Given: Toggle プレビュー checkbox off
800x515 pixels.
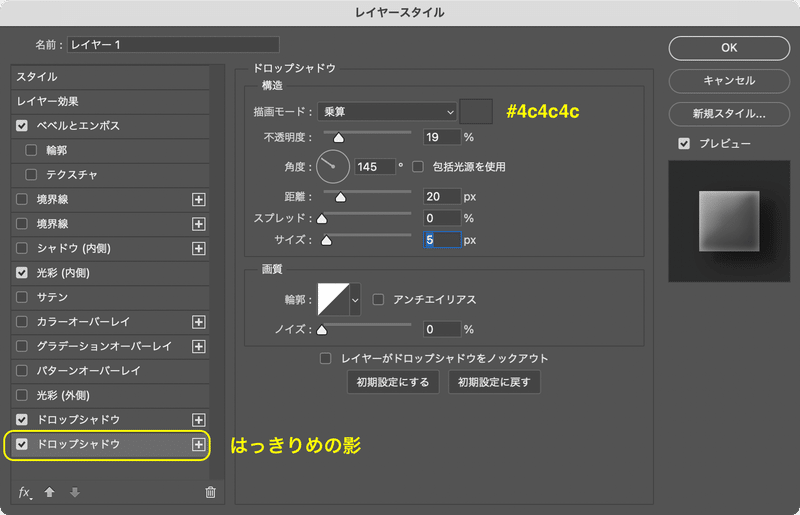Looking at the screenshot, I should pyautogui.click(x=684, y=144).
